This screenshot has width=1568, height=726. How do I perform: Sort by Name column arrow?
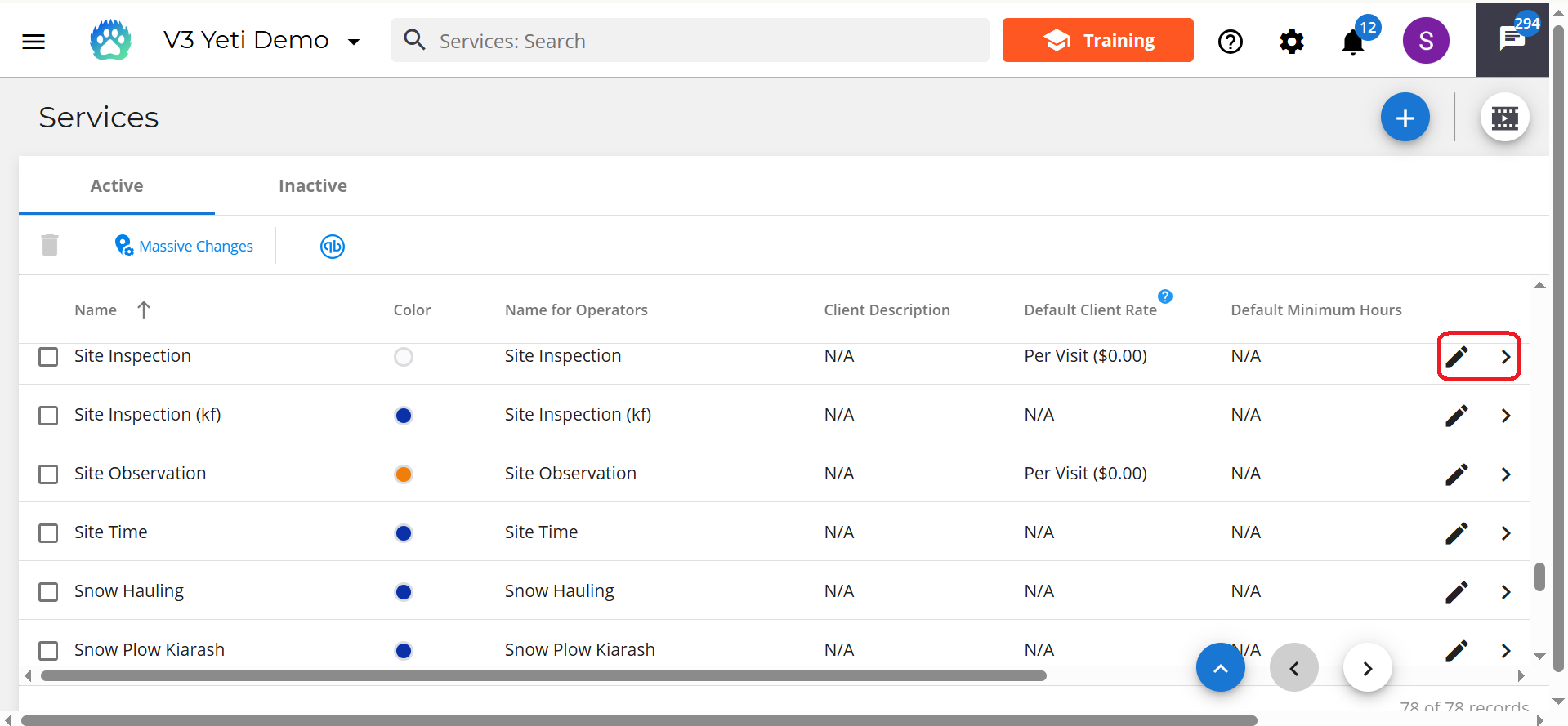pyautogui.click(x=144, y=310)
